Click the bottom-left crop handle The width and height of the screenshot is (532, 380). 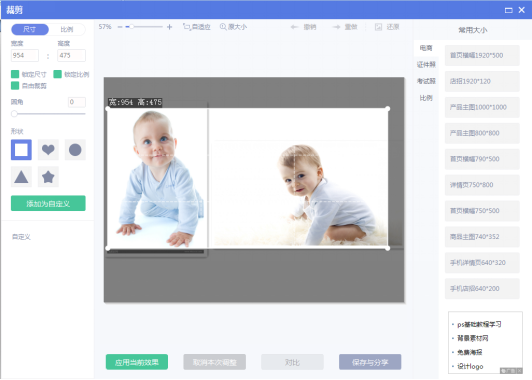click(x=108, y=248)
